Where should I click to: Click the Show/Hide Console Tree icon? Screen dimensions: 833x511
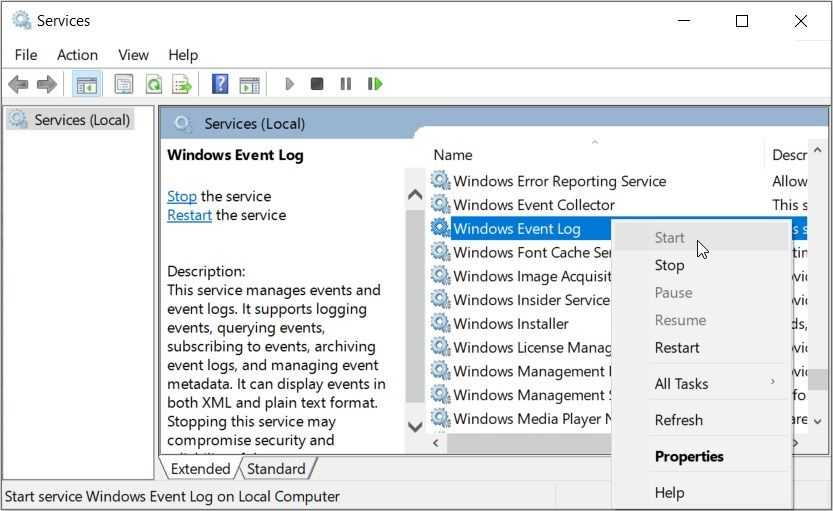[87, 84]
